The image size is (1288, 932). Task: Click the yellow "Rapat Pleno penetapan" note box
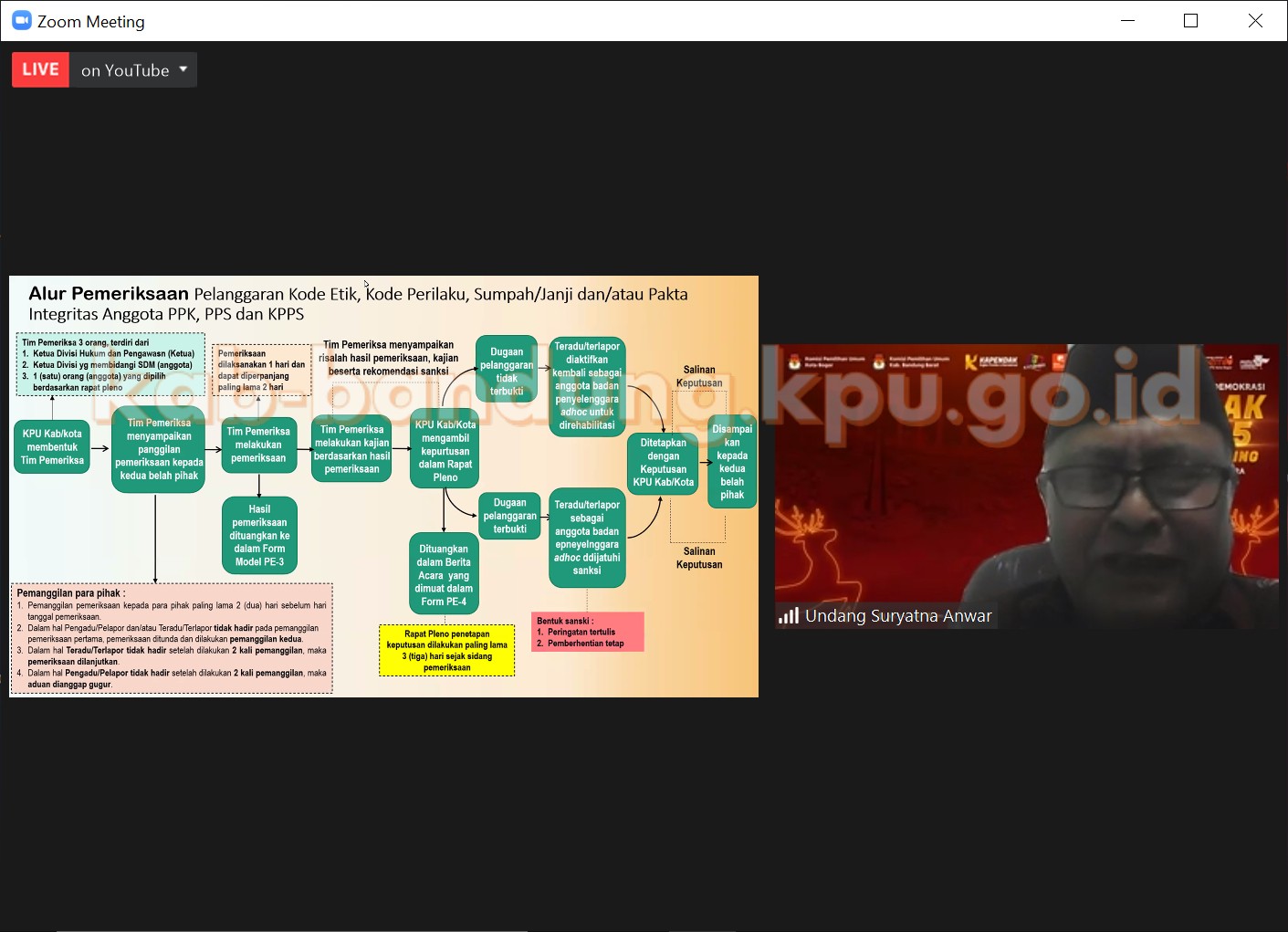pos(447,651)
